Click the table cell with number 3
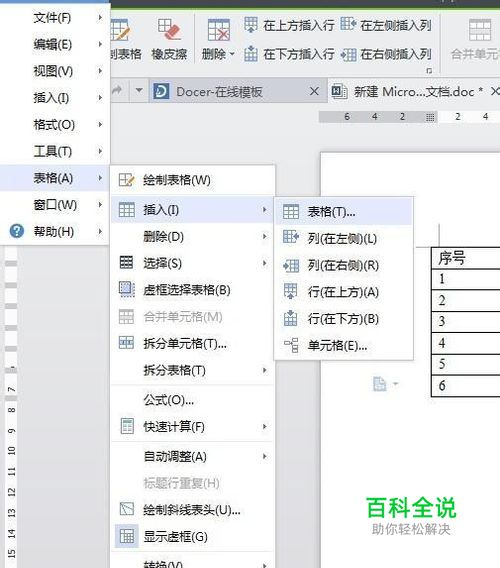This screenshot has height=568, width=500. [x=466, y=321]
